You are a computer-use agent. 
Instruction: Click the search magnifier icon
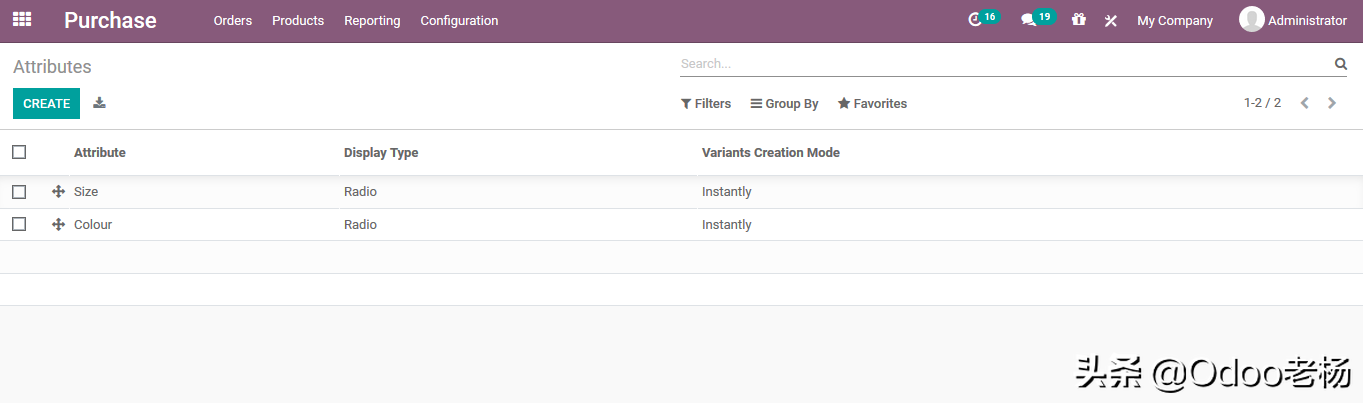(1341, 64)
